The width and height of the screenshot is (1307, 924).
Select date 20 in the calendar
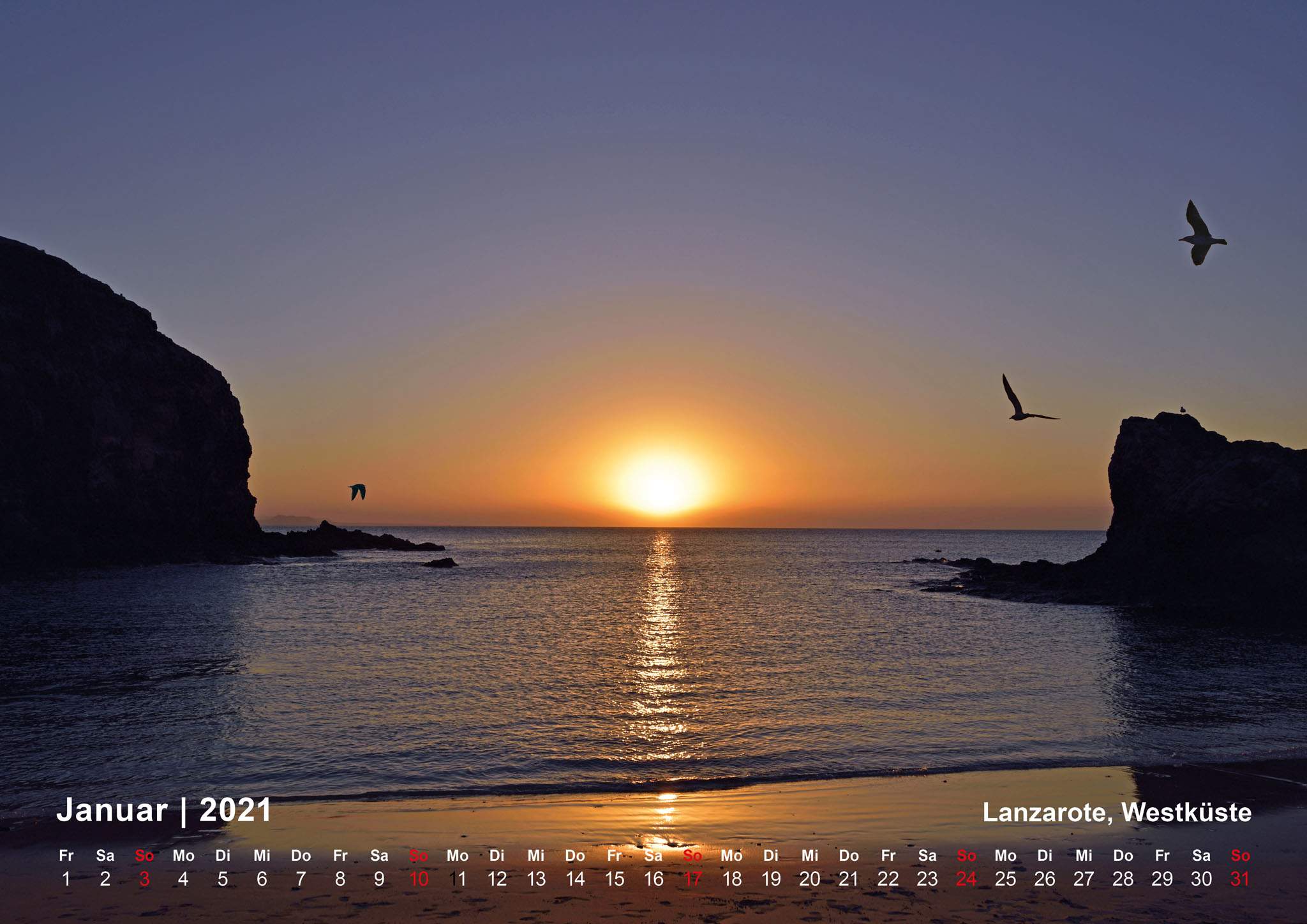[810, 879]
